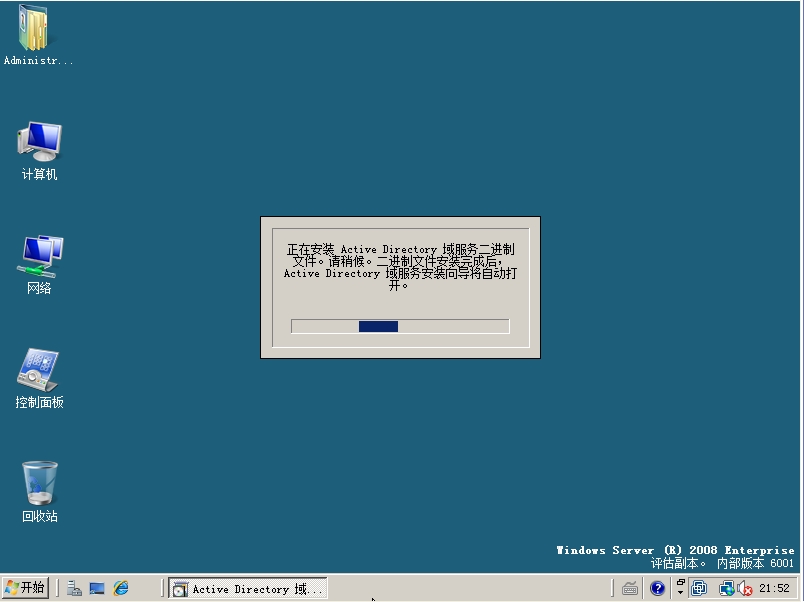Screen dimensions: 804x602
Task: Click the VMware Tools tray icon
Action: click(700, 589)
